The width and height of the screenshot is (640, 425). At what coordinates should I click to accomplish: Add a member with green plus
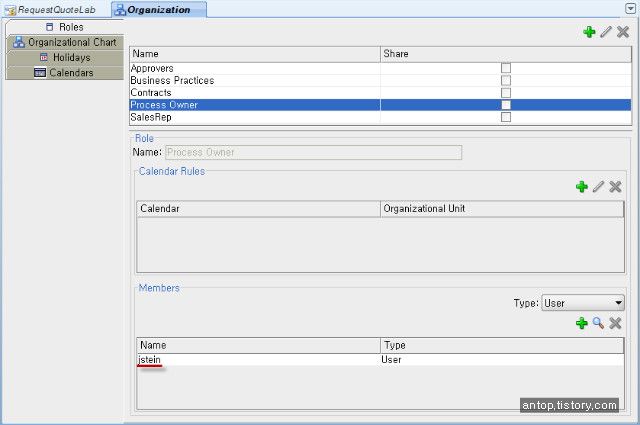[x=582, y=323]
